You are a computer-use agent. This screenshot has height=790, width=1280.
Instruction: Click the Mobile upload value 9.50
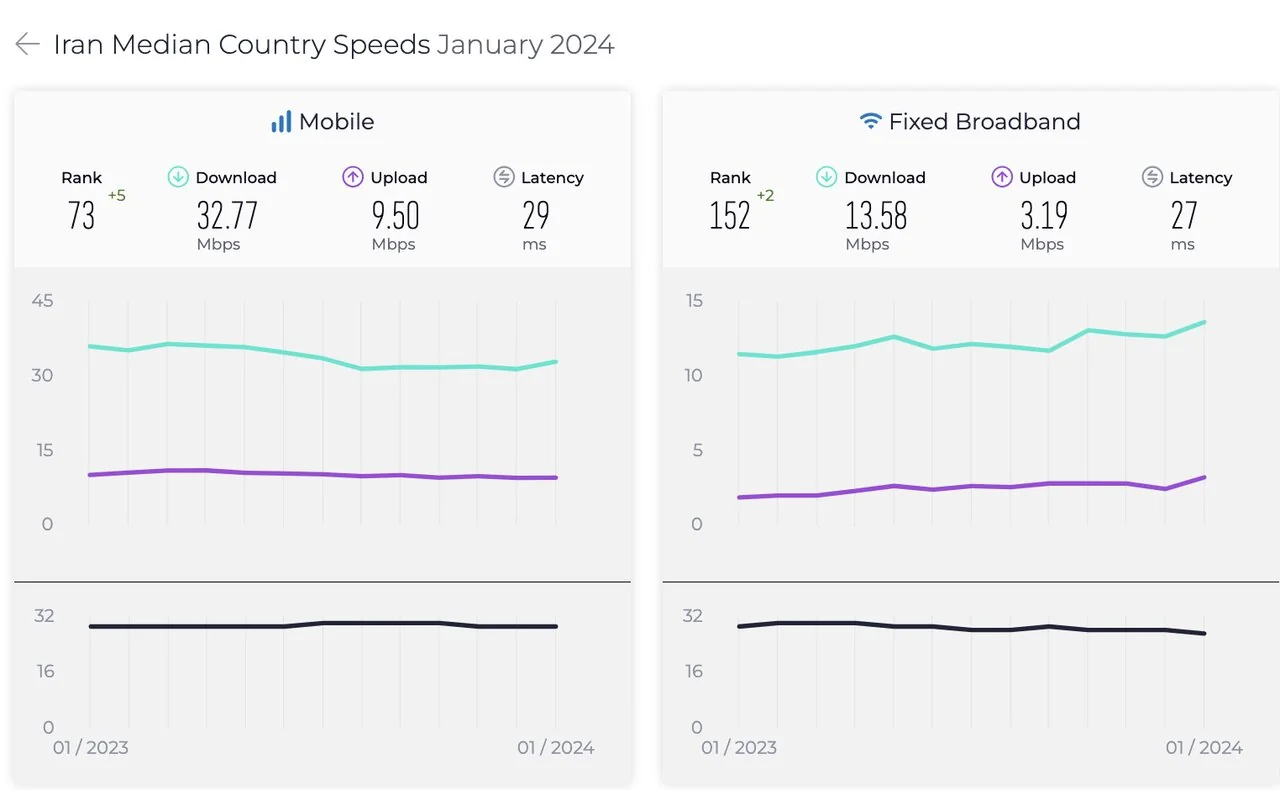tap(393, 215)
